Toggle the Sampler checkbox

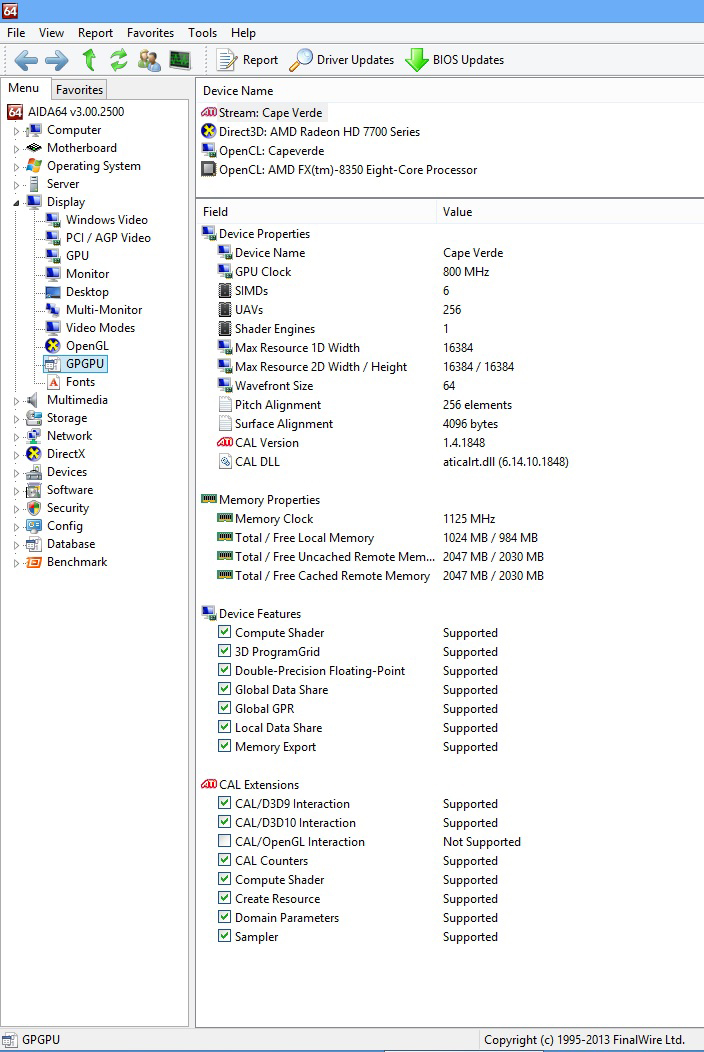[225, 936]
